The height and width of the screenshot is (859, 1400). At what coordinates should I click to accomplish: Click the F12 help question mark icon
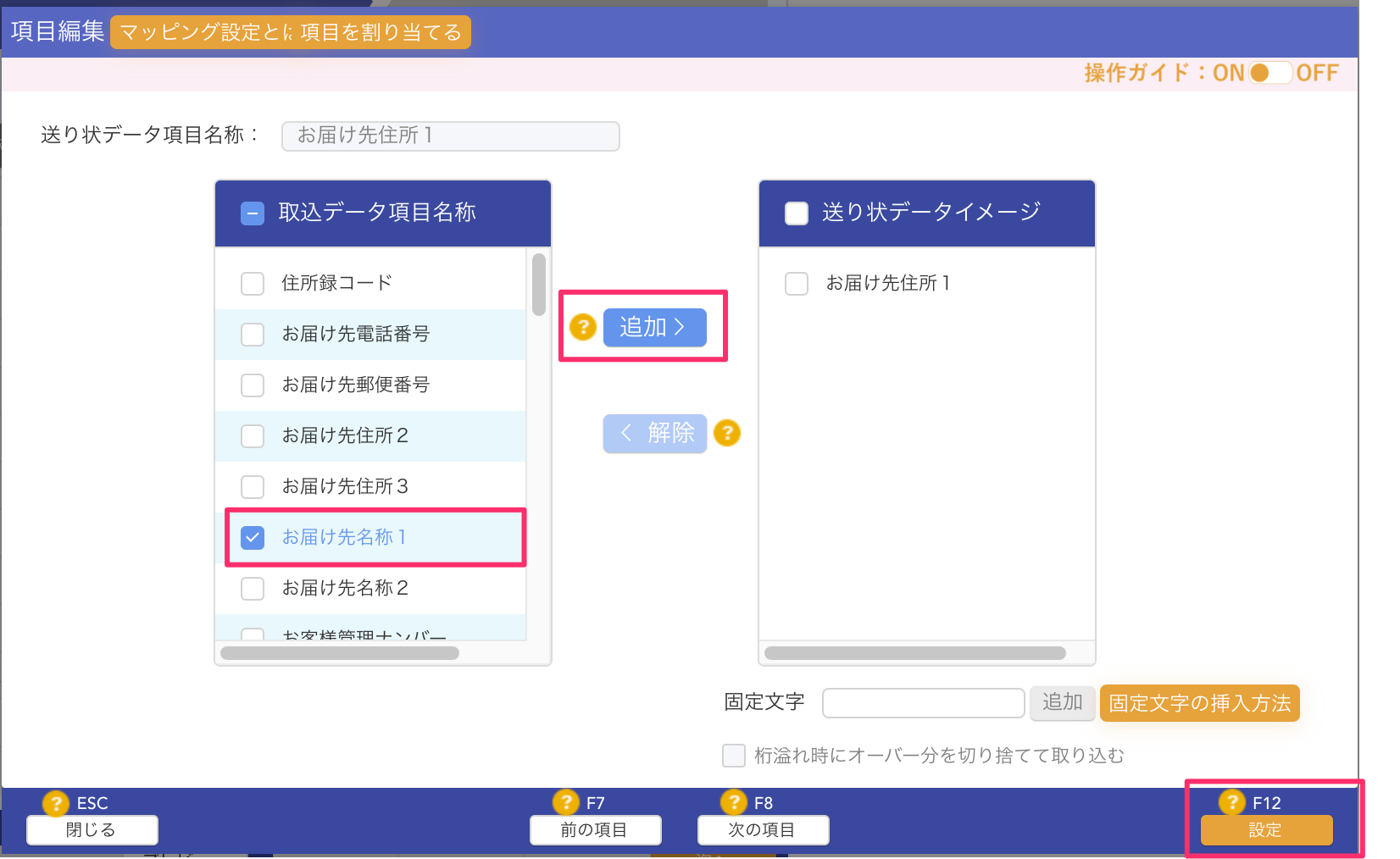pos(1231,802)
